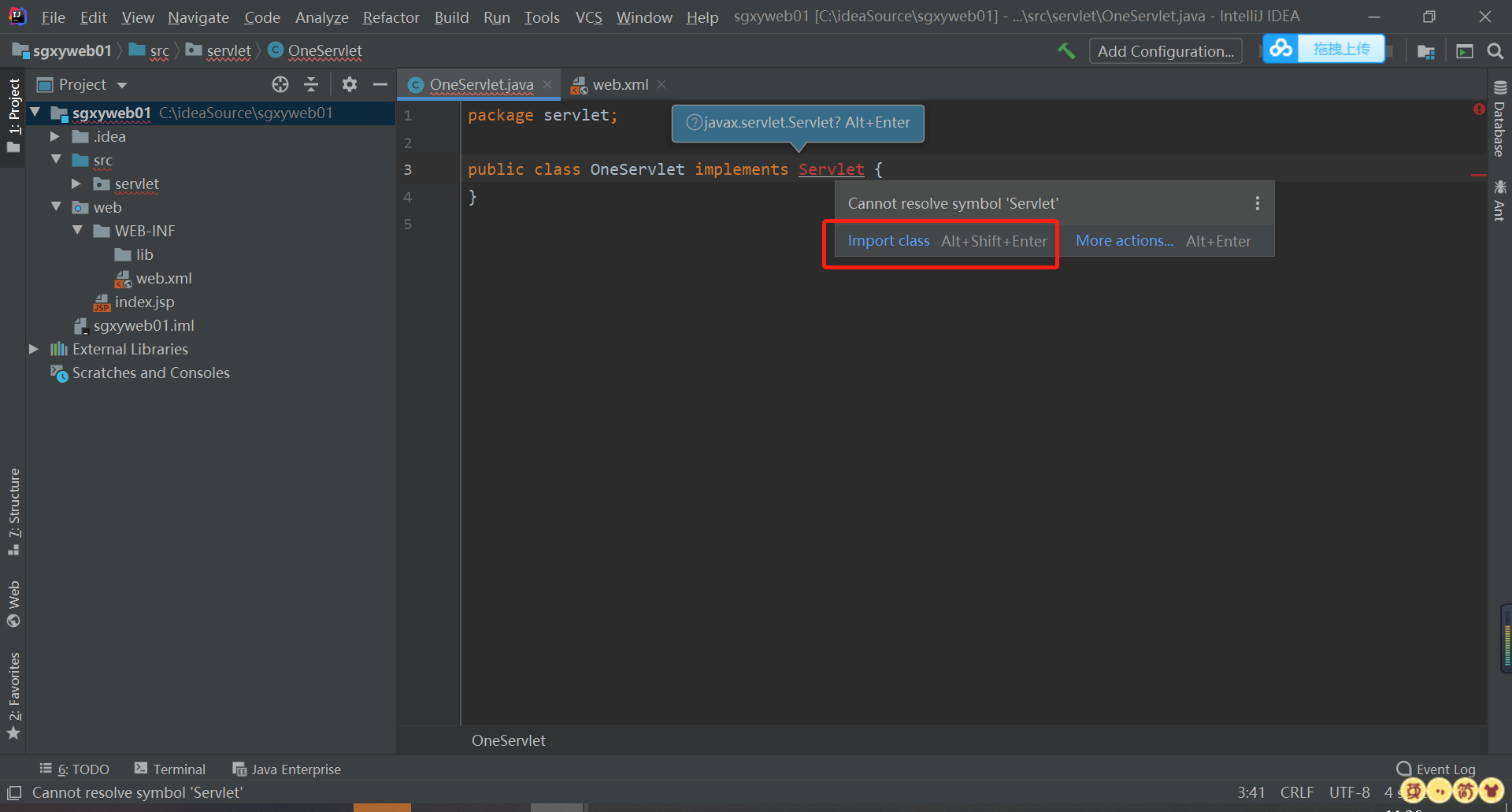1512x812 pixels.
Task: Collapse the WEB-INF folder
Action: click(x=76, y=231)
